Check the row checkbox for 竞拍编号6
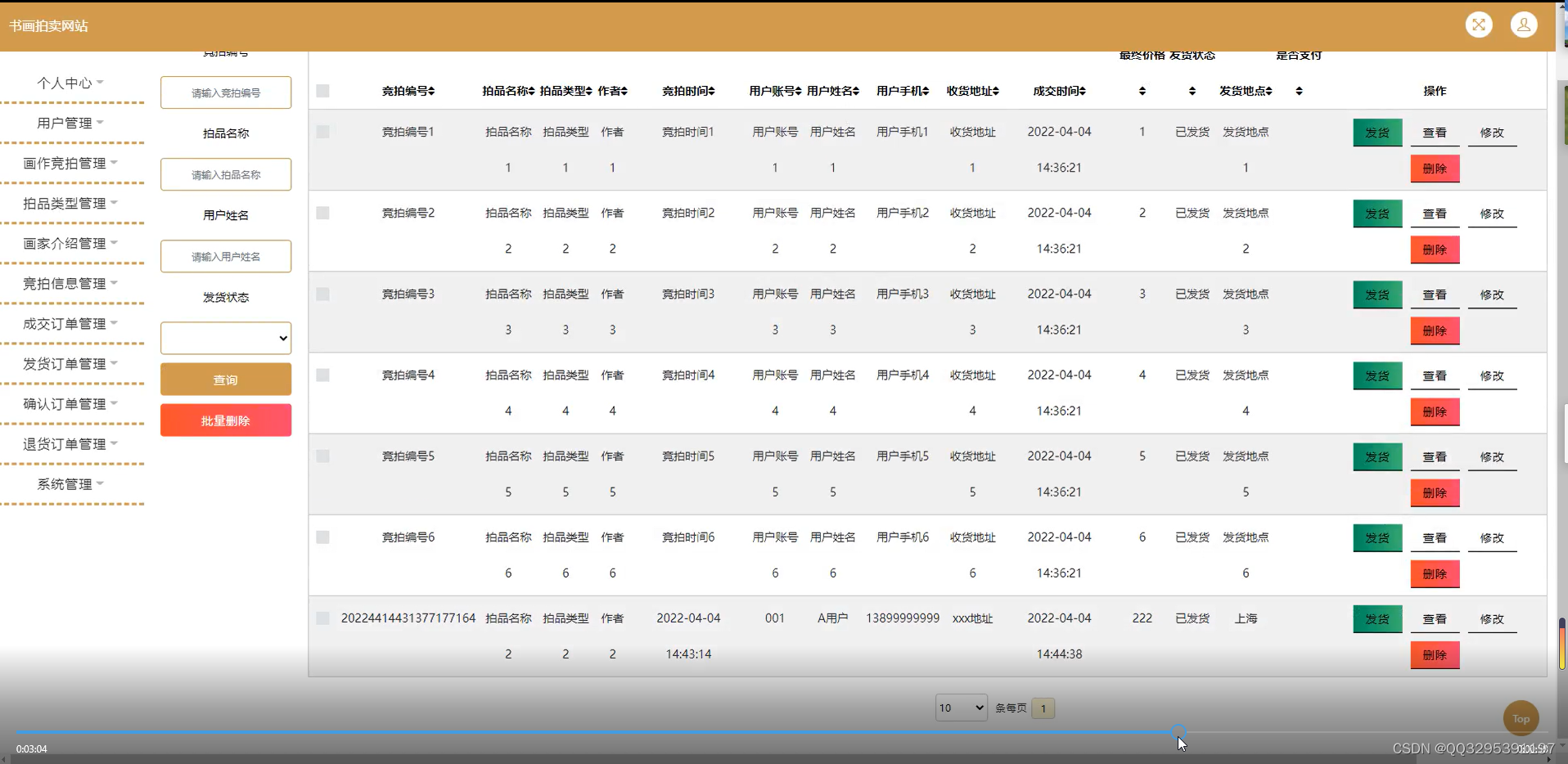Screen dimensions: 1568x764 [323, 537]
